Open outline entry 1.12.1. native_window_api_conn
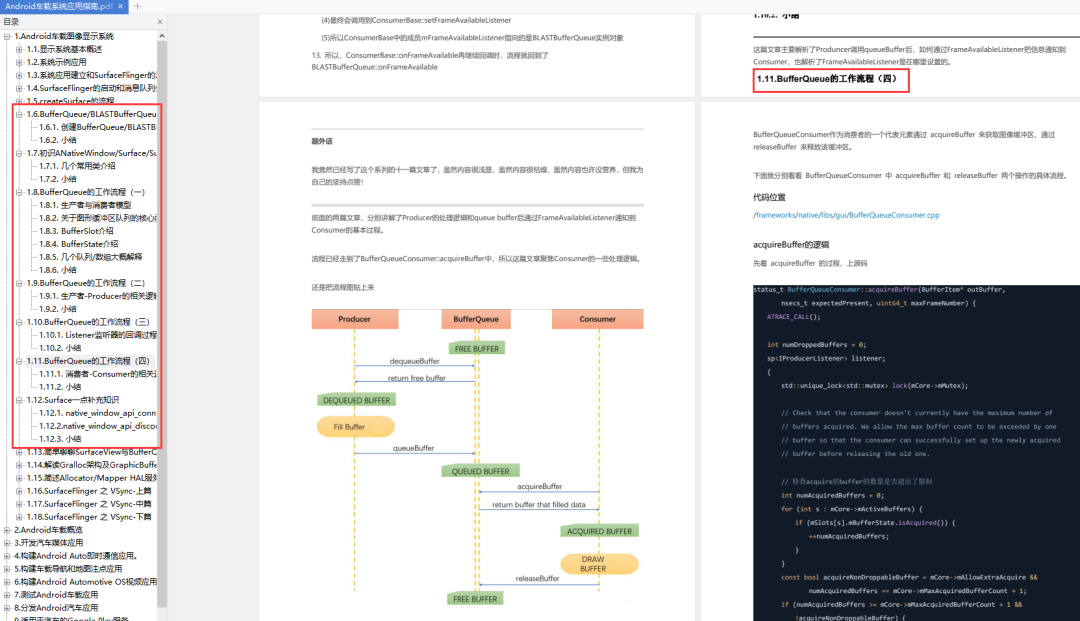Image resolution: width=1080 pixels, height=621 pixels. 97,413
